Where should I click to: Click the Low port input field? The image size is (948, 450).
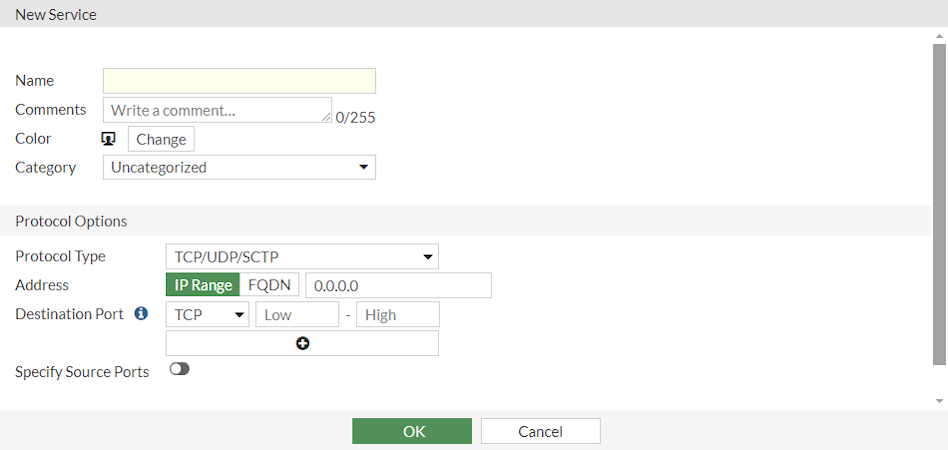(297, 315)
